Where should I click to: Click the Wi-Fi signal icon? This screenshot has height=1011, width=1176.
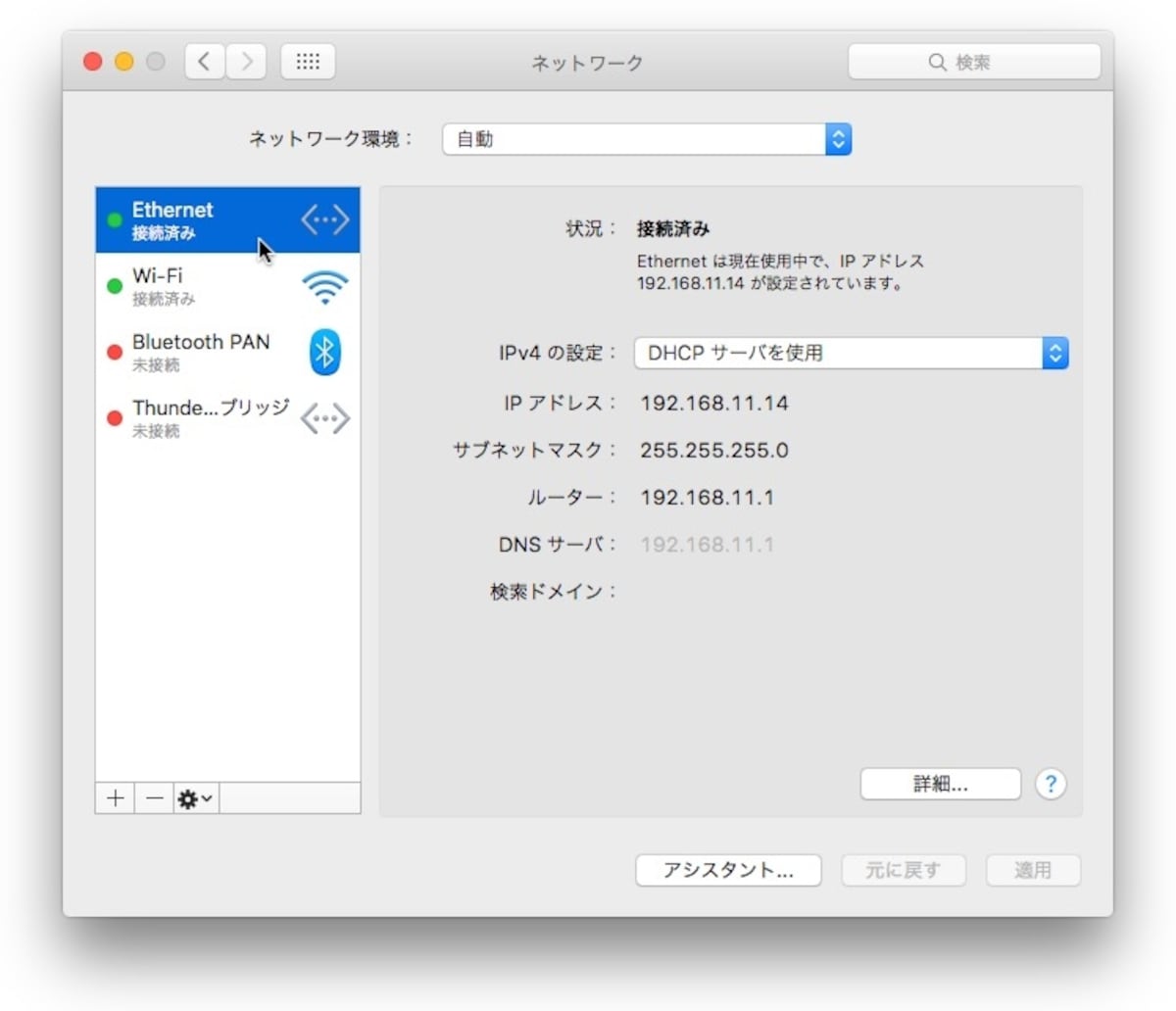click(324, 287)
